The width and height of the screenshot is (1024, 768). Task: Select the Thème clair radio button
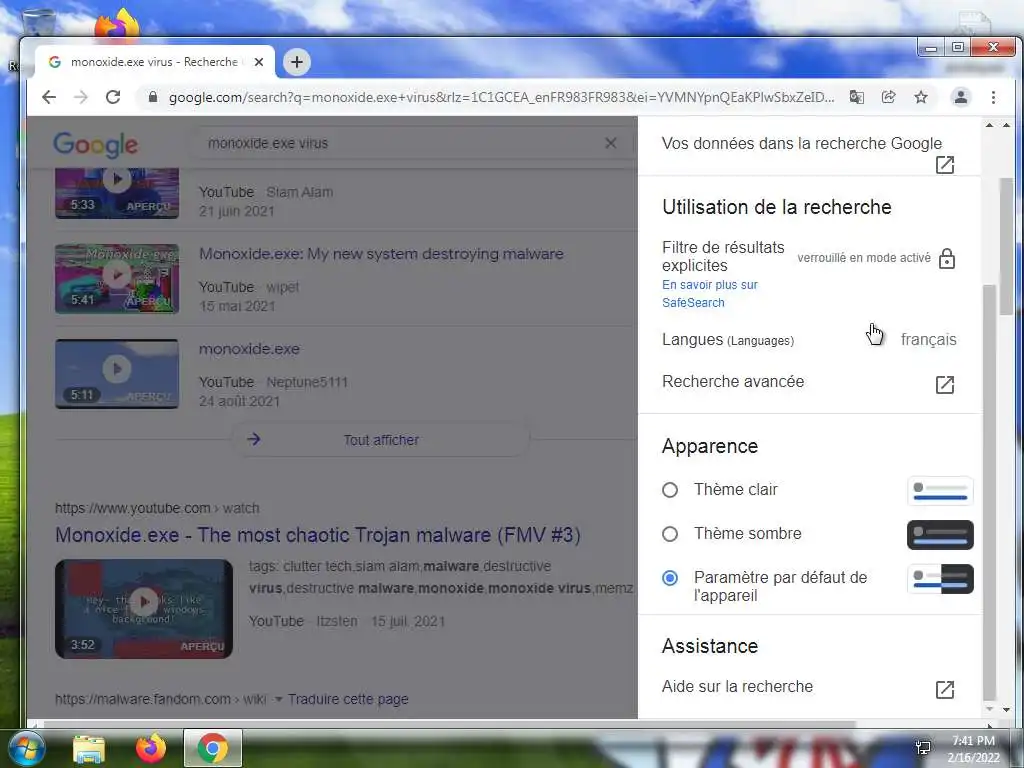(669, 490)
